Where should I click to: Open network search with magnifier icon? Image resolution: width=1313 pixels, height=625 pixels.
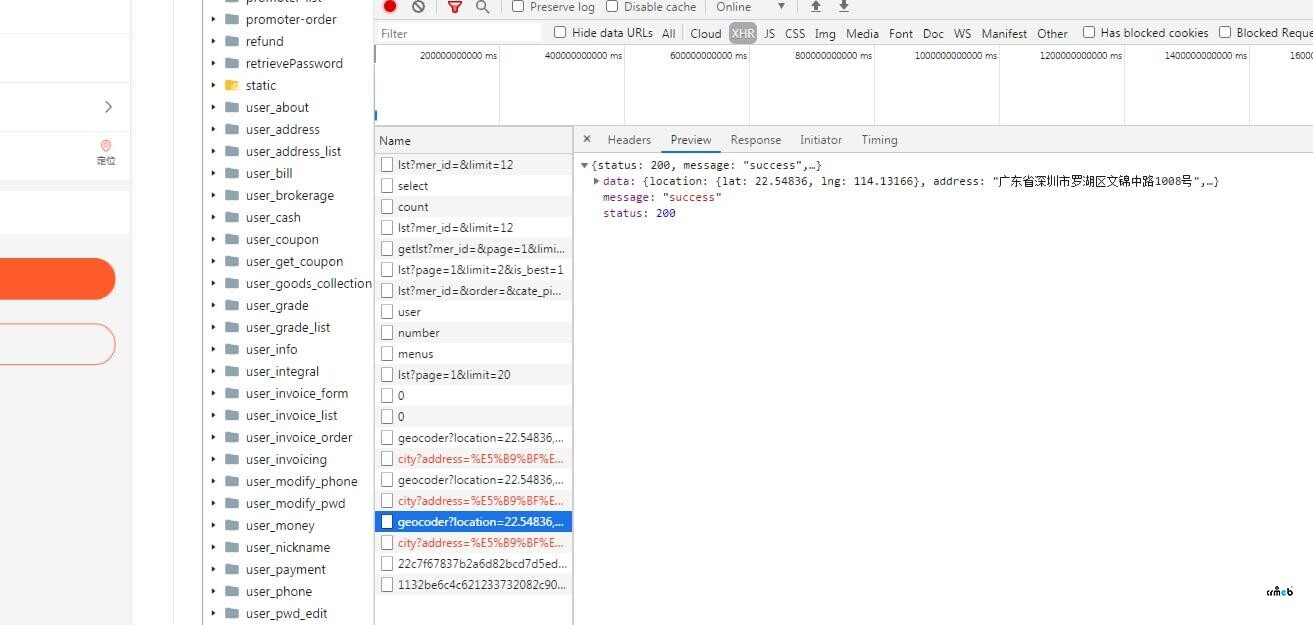tap(482, 6)
